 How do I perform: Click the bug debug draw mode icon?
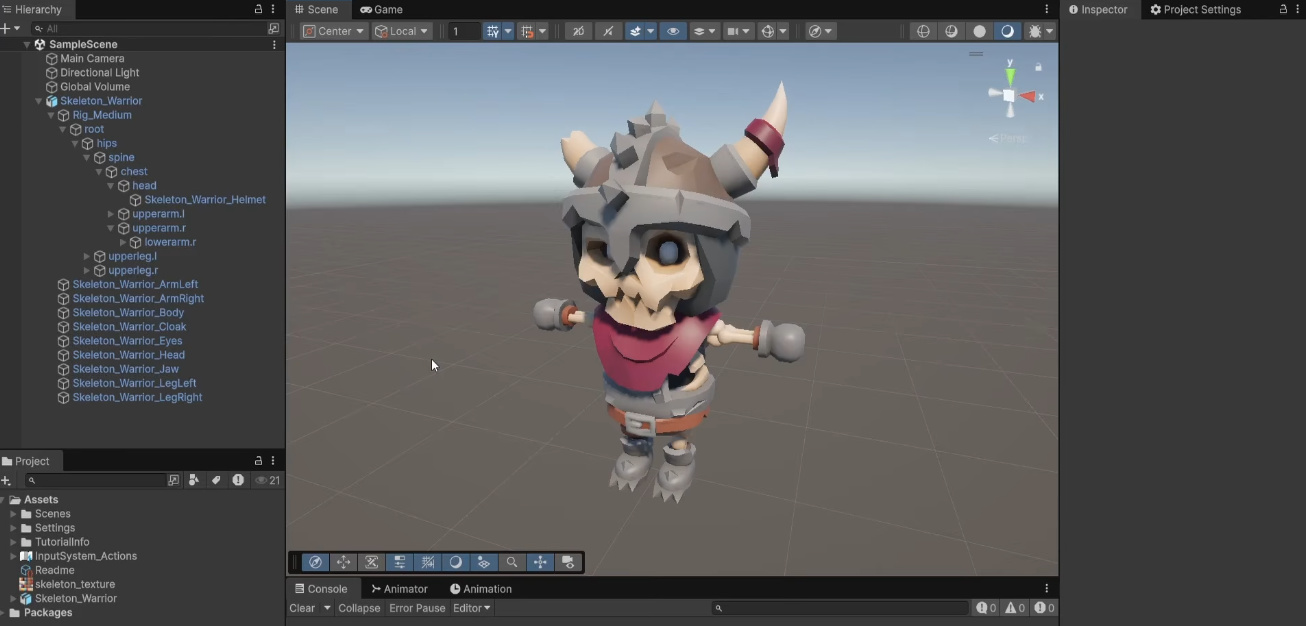click(x=1035, y=31)
